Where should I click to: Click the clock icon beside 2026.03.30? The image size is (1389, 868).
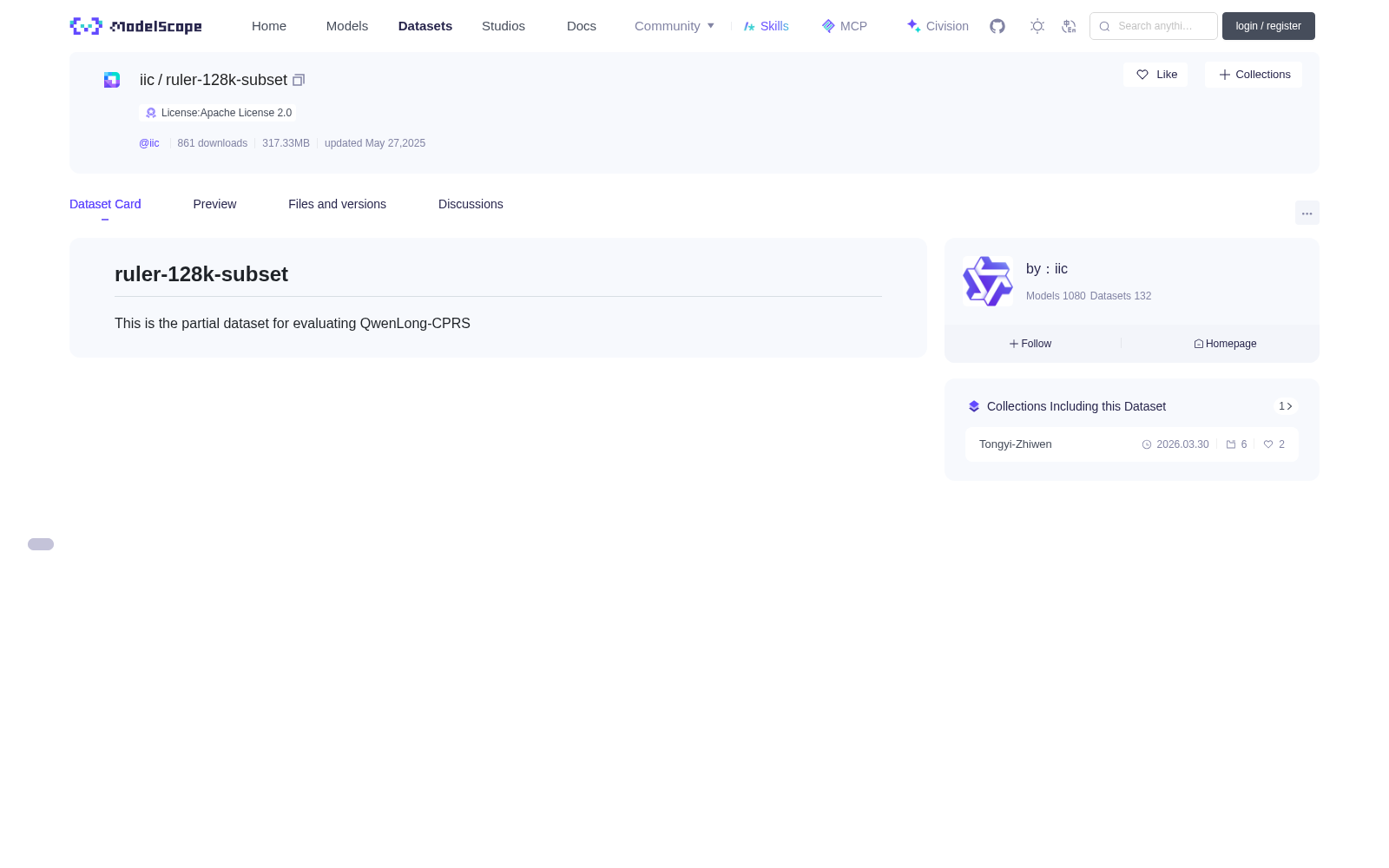click(x=1147, y=444)
